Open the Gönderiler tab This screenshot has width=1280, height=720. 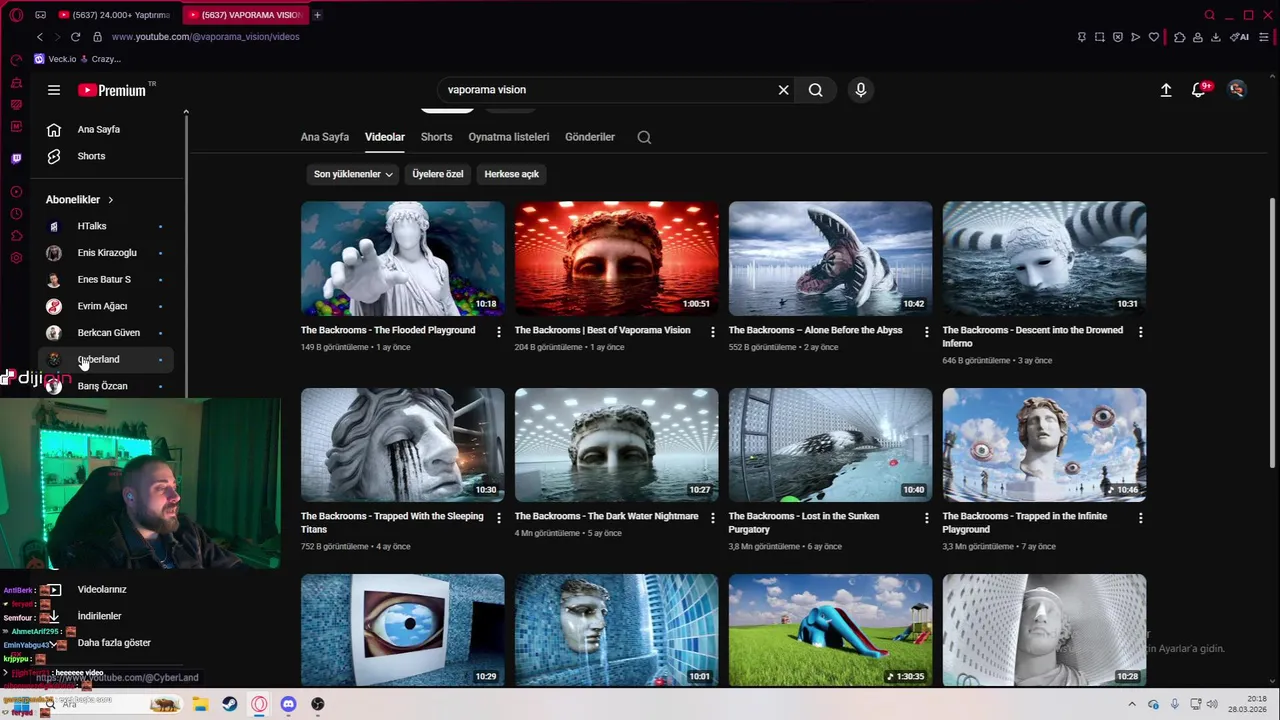590,137
